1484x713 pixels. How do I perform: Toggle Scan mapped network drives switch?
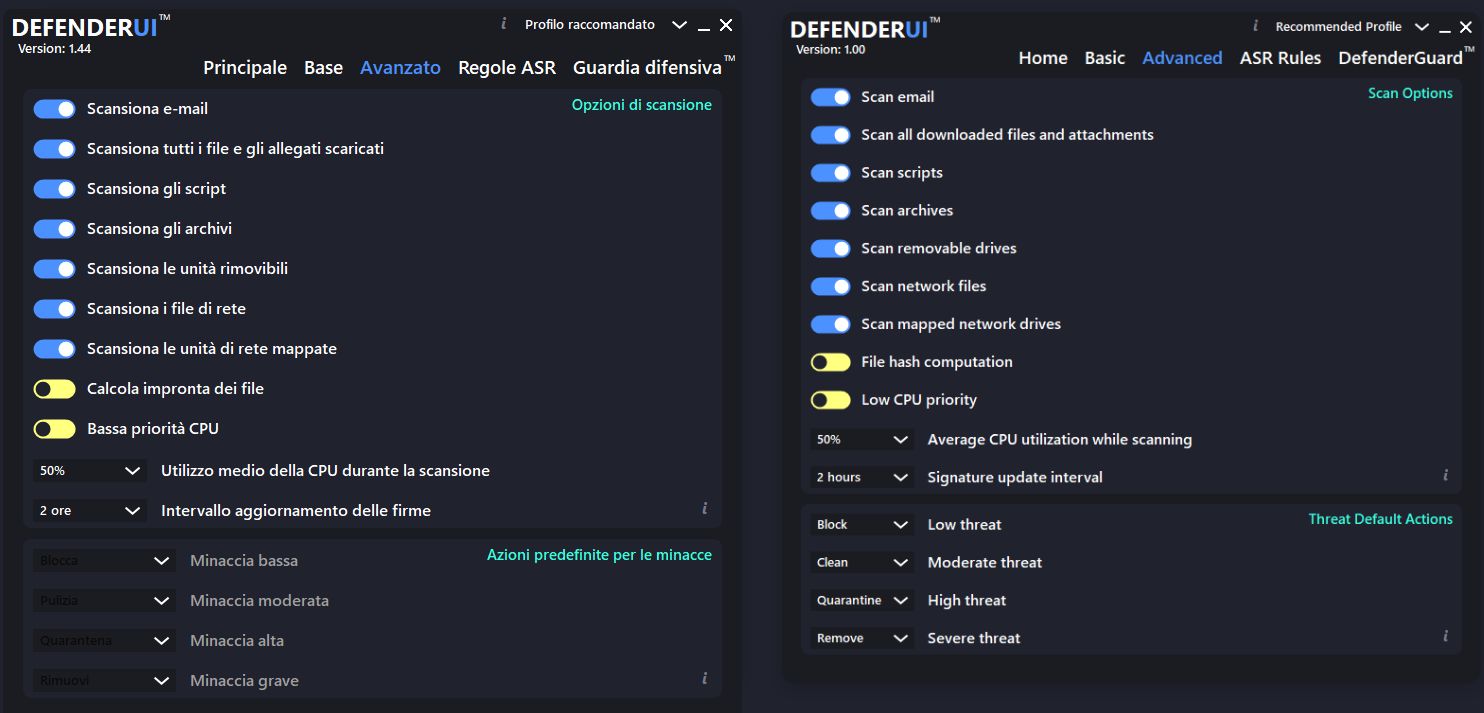pos(830,324)
